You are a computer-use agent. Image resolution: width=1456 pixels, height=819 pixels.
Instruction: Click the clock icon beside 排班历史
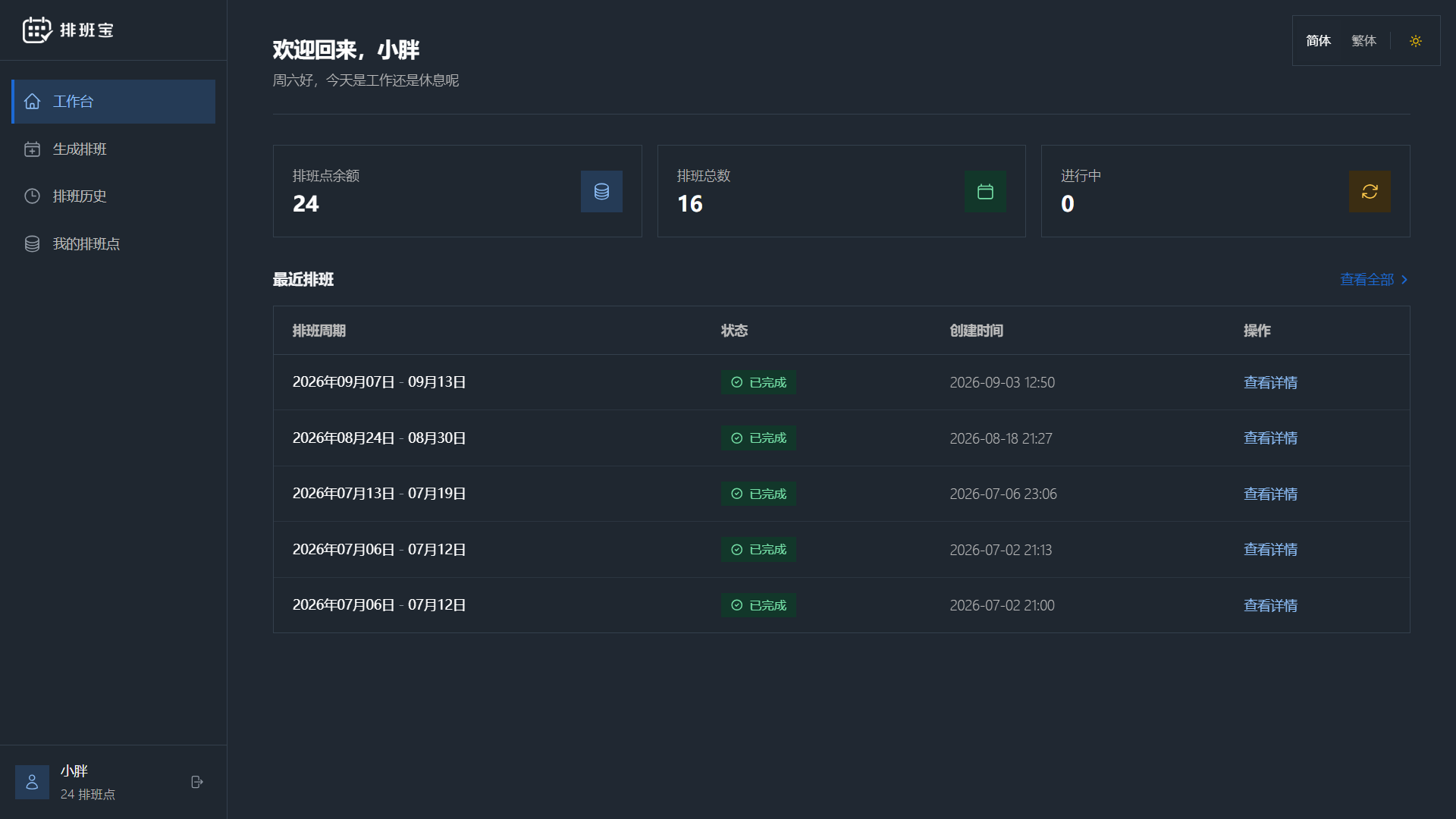(32, 196)
